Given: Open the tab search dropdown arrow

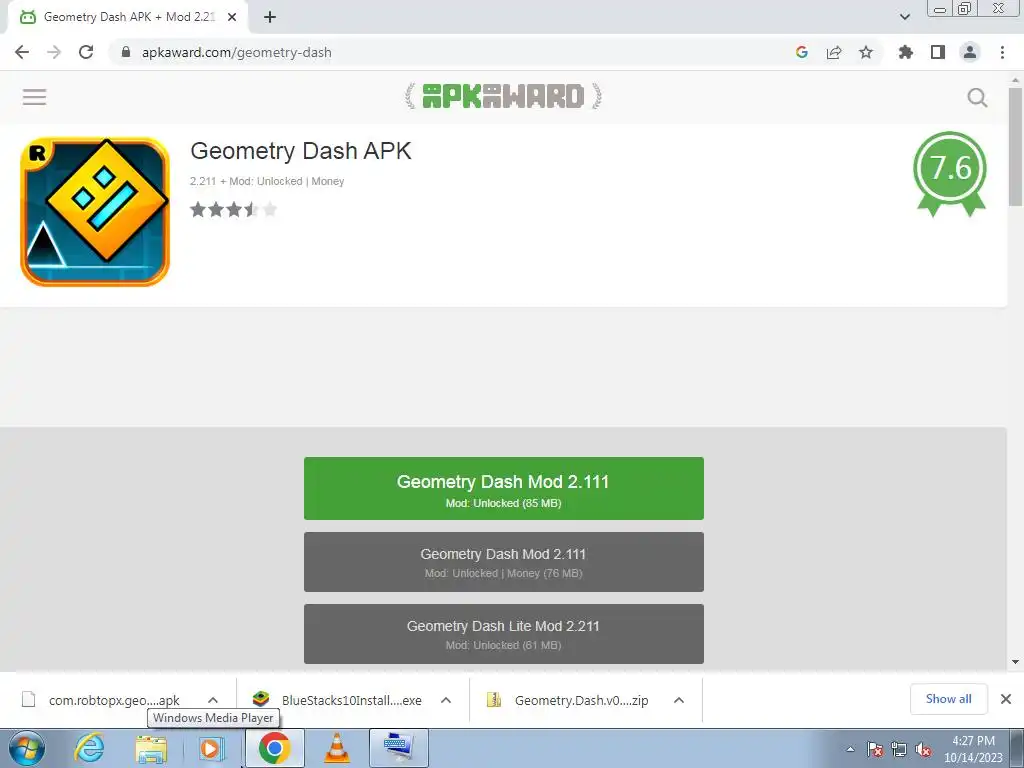Looking at the screenshot, I should [904, 17].
